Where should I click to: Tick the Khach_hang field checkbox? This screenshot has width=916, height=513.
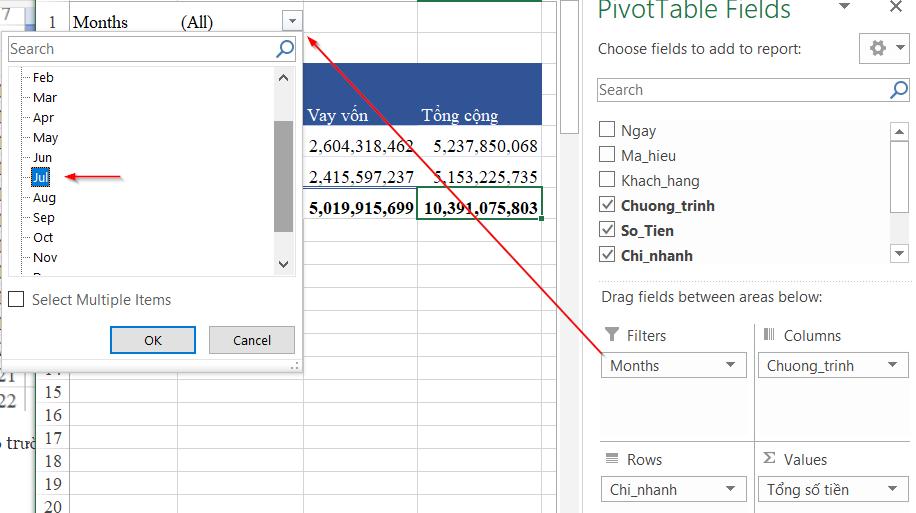click(x=606, y=181)
